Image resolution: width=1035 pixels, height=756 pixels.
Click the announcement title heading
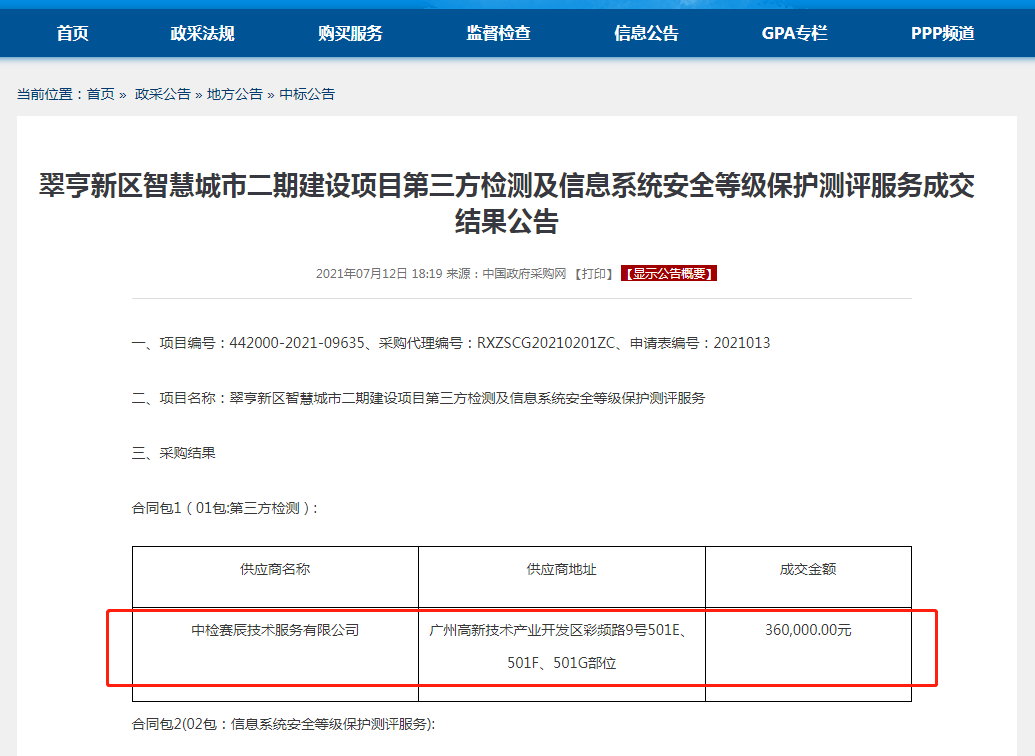pyautogui.click(x=507, y=203)
